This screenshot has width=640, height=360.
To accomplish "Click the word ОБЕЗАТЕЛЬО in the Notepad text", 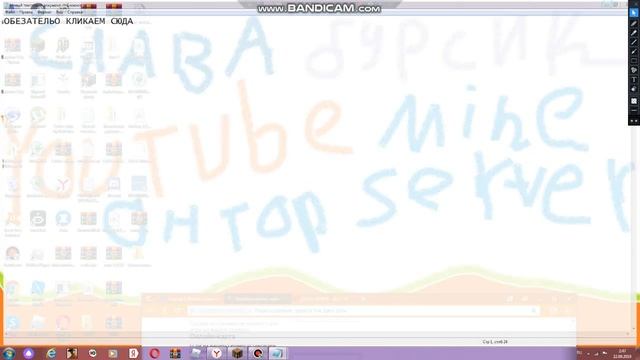I will point(31,21).
